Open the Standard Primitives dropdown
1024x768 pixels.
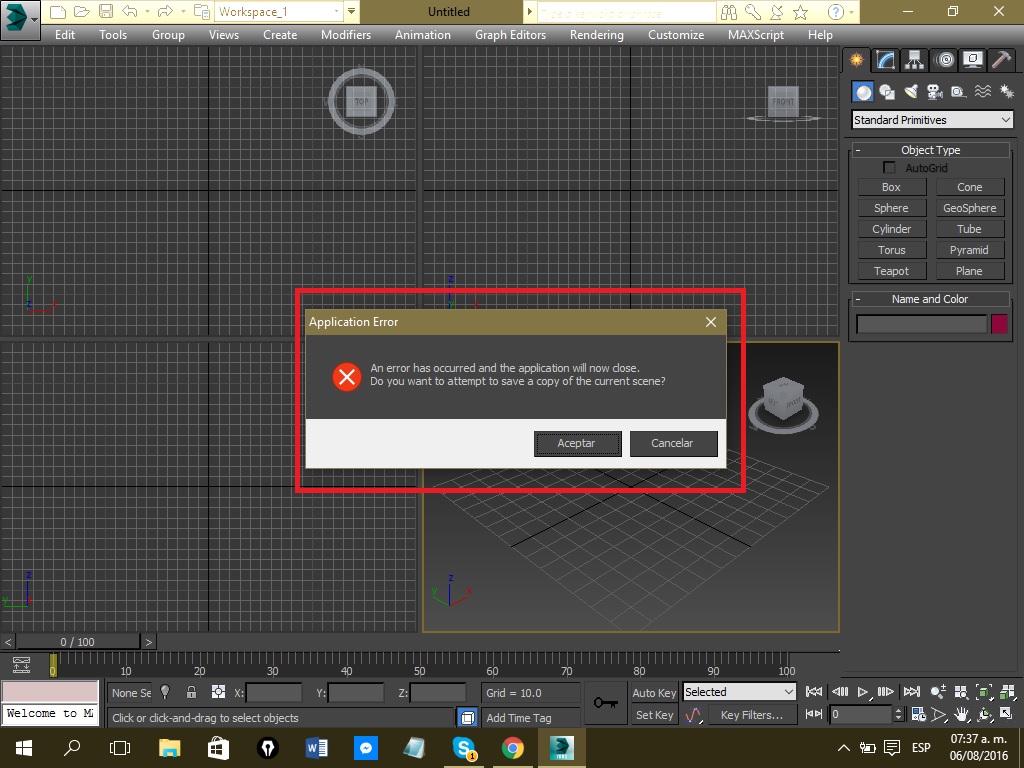[x=933, y=120]
